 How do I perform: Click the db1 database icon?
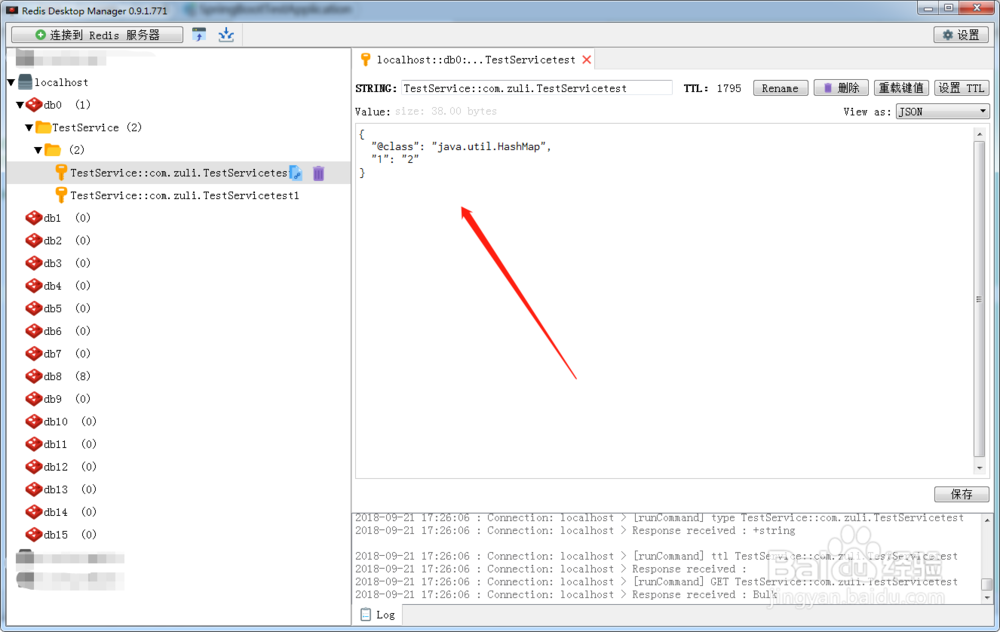point(34,217)
